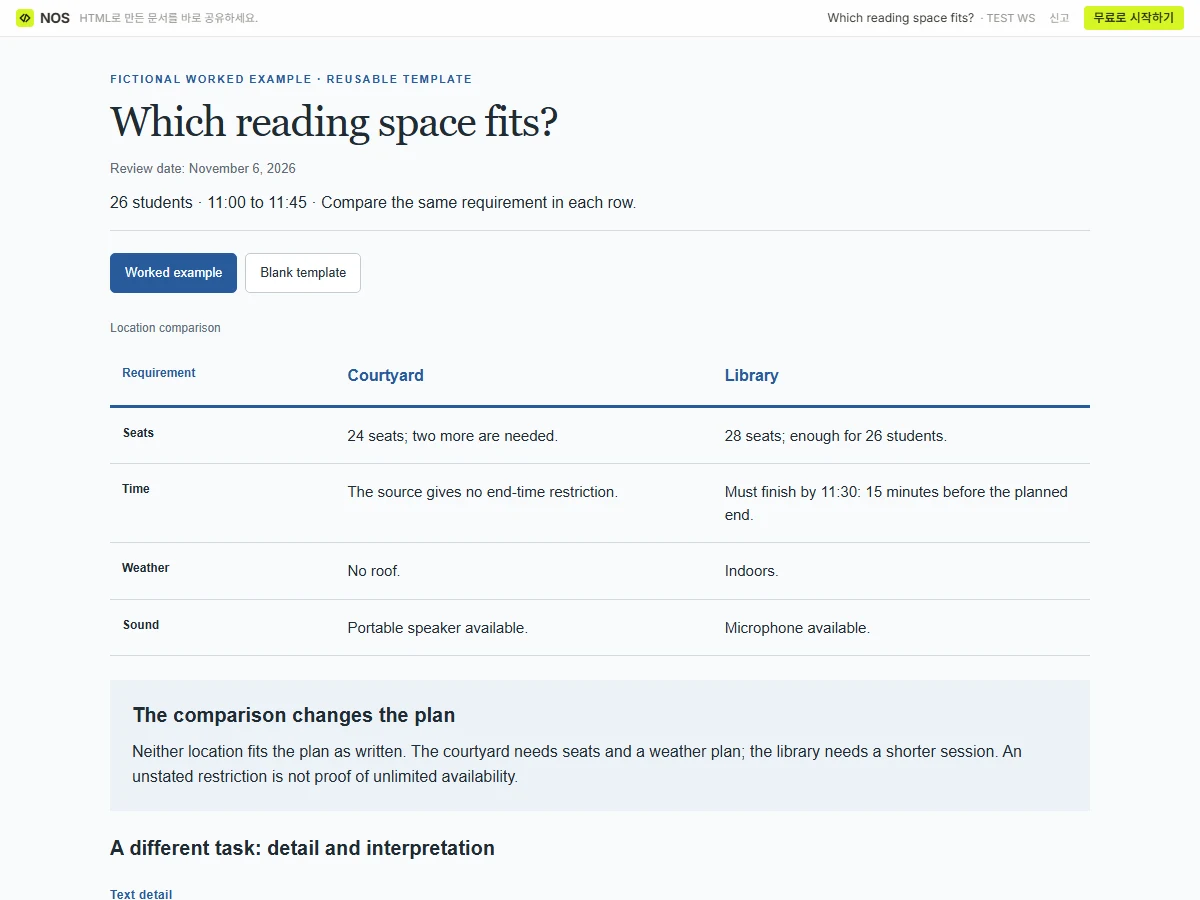Click the 'Review date: November 6, 2026' line
Screen dimensions: 1200x900
coord(203,169)
